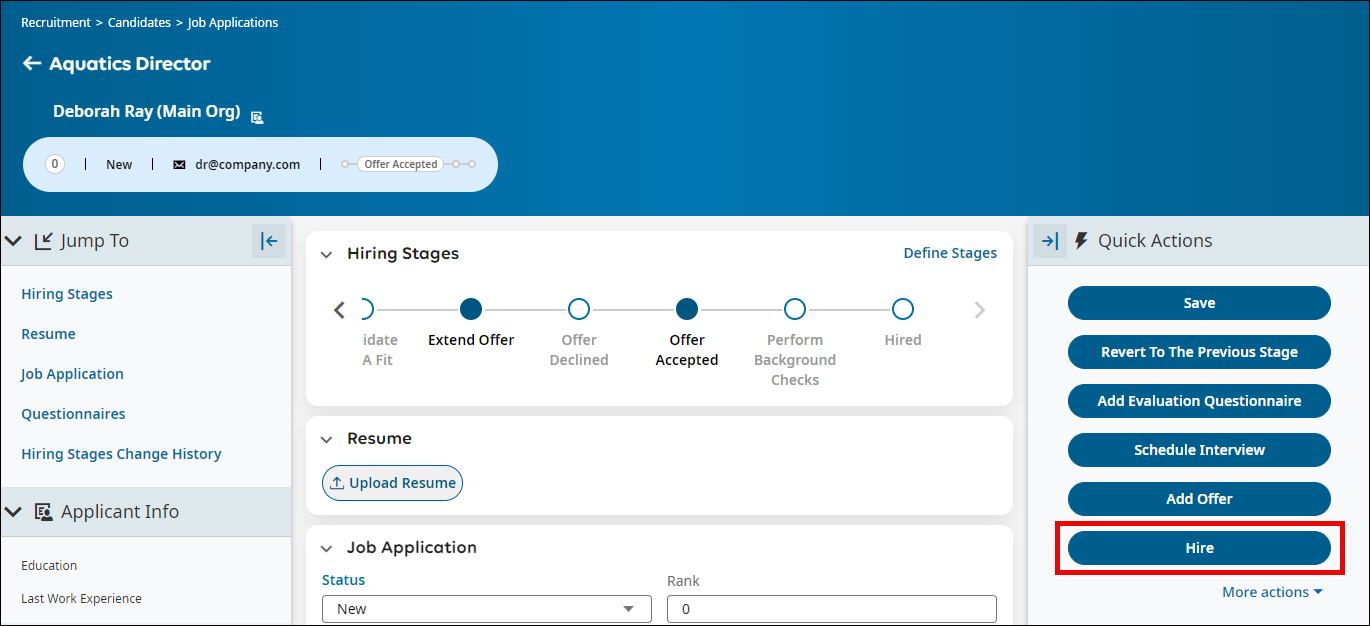The image size is (1370, 626).
Task: Jump to Hiring Stages Change History
Action: click(121, 454)
